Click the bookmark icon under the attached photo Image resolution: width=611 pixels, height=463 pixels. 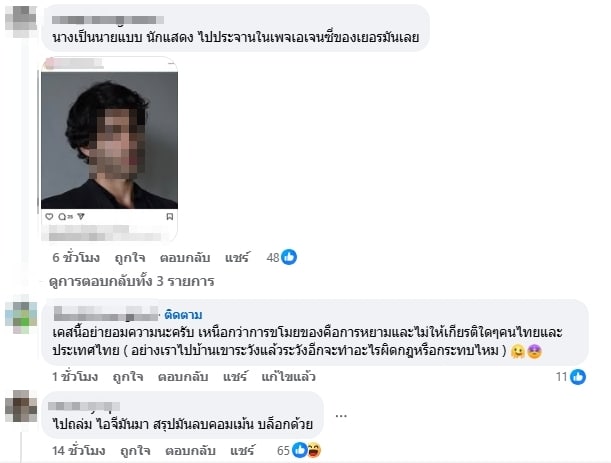pyautogui.click(x=170, y=216)
